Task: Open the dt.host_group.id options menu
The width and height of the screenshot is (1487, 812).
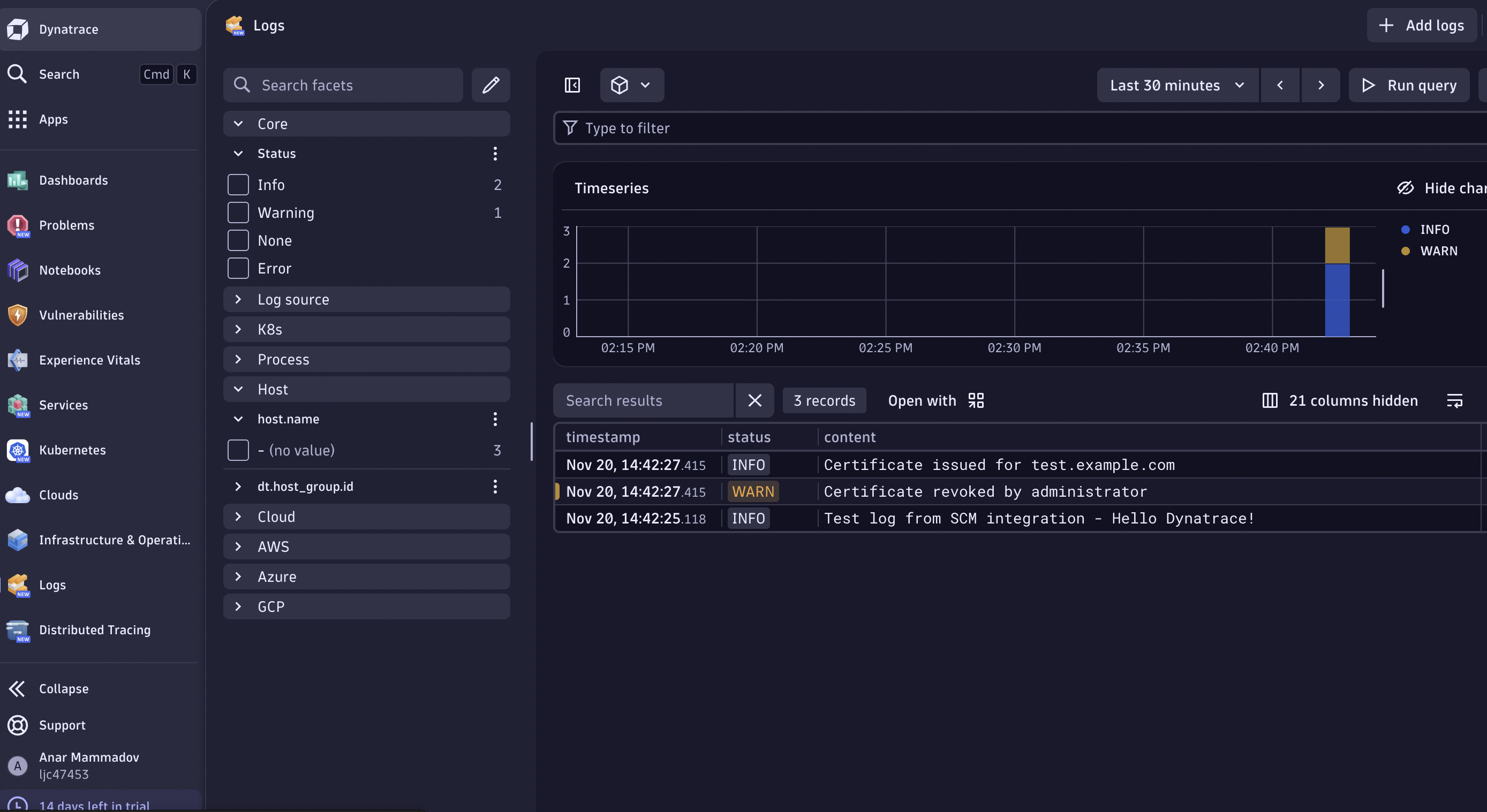Action: 495,486
